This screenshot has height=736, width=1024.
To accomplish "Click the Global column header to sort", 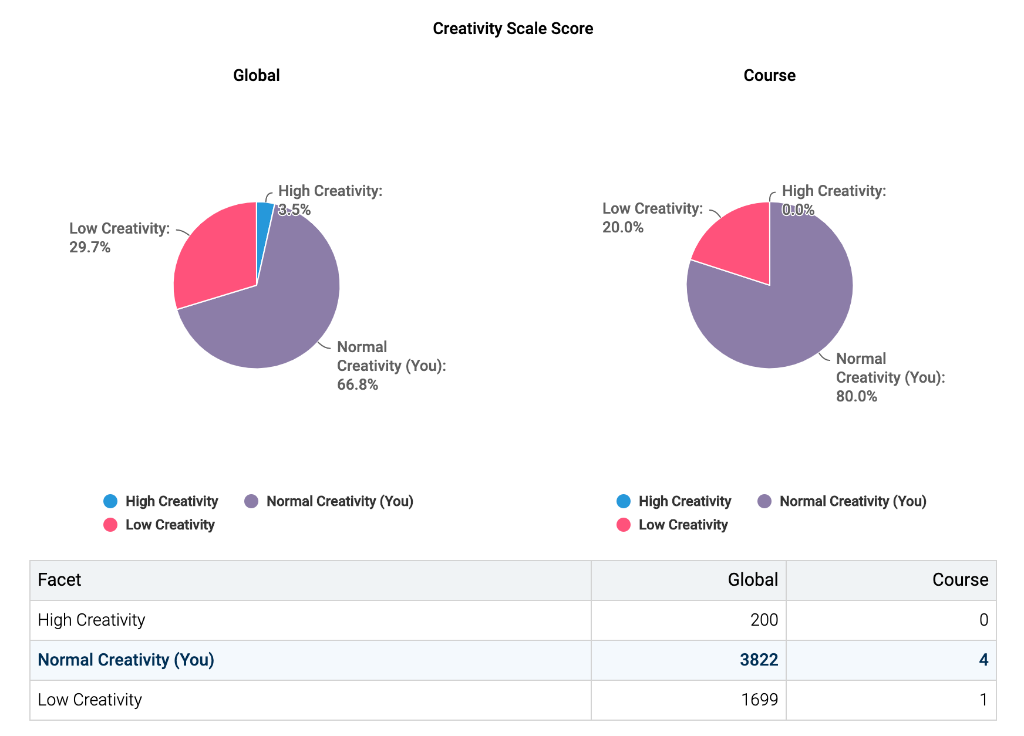I will point(752,579).
